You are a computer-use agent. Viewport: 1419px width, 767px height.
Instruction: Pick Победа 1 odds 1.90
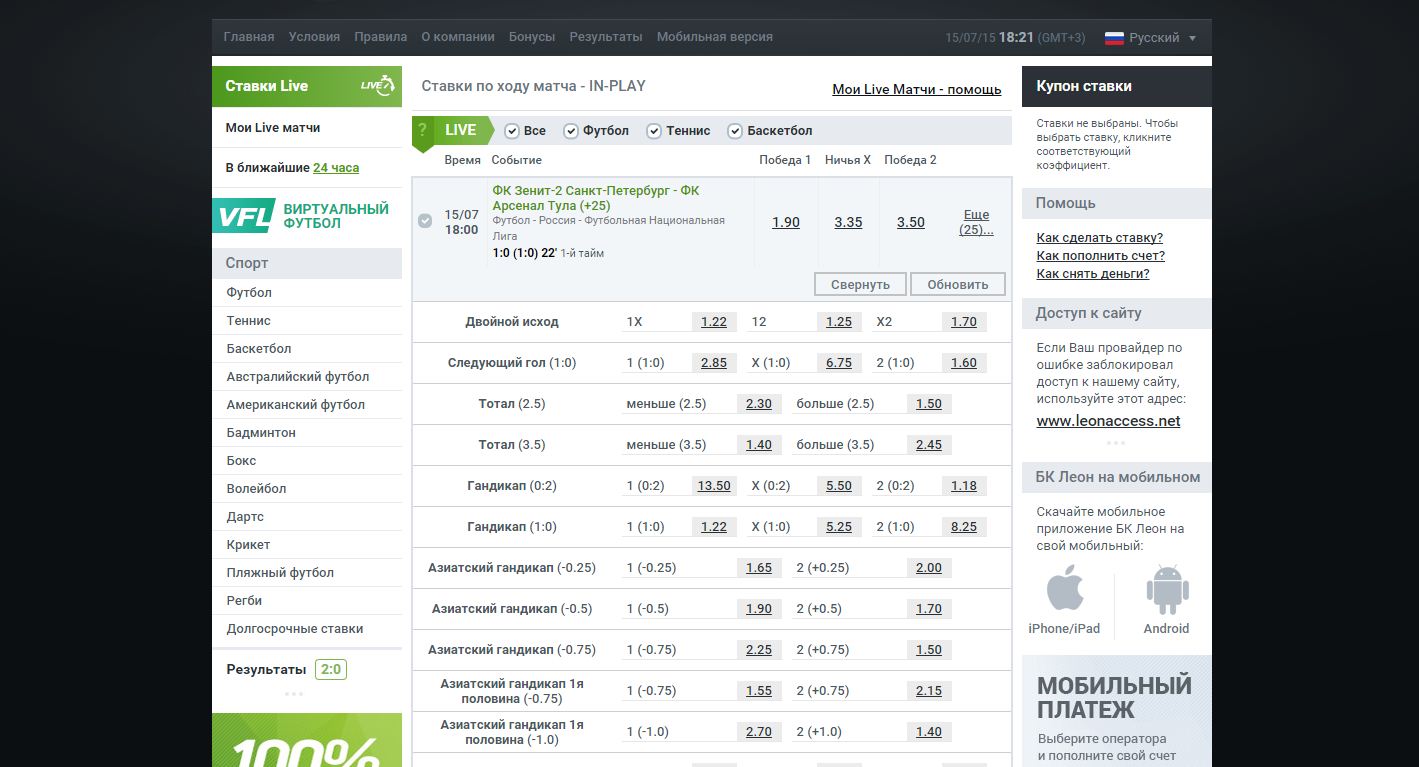pyautogui.click(x=786, y=222)
